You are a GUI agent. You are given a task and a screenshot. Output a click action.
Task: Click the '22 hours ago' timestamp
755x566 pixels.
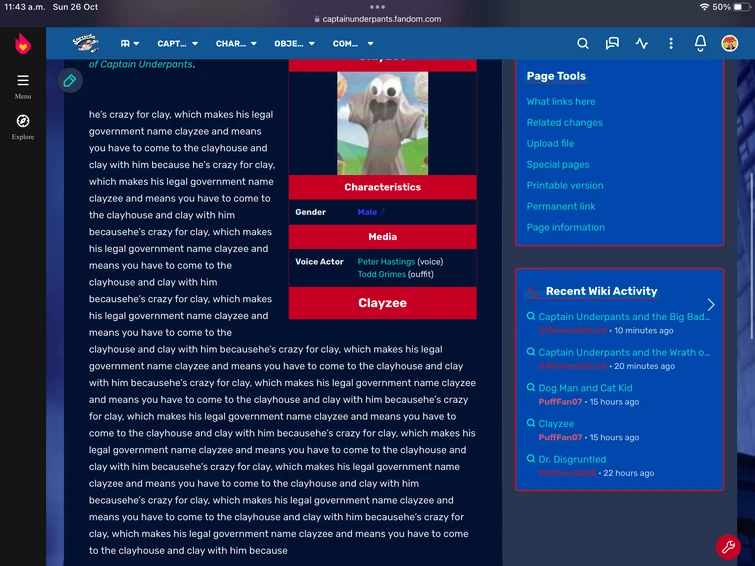coord(628,473)
